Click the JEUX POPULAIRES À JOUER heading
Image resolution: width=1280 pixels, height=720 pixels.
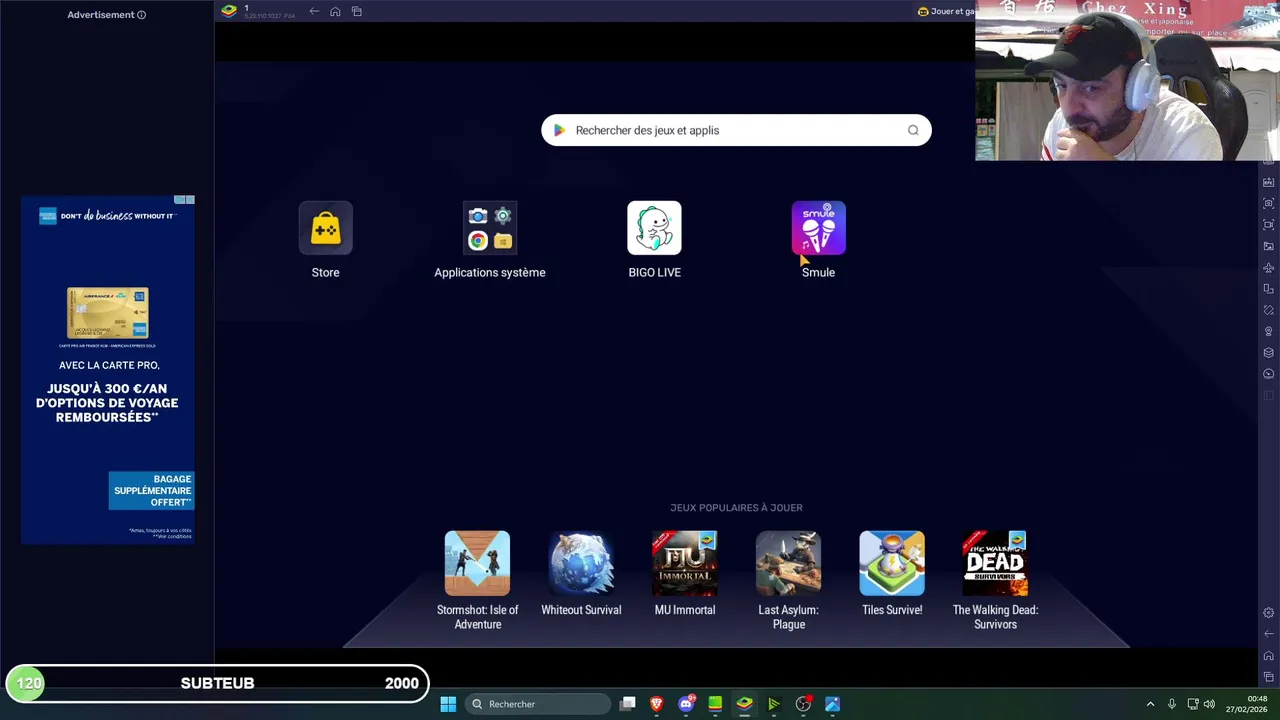coord(736,508)
